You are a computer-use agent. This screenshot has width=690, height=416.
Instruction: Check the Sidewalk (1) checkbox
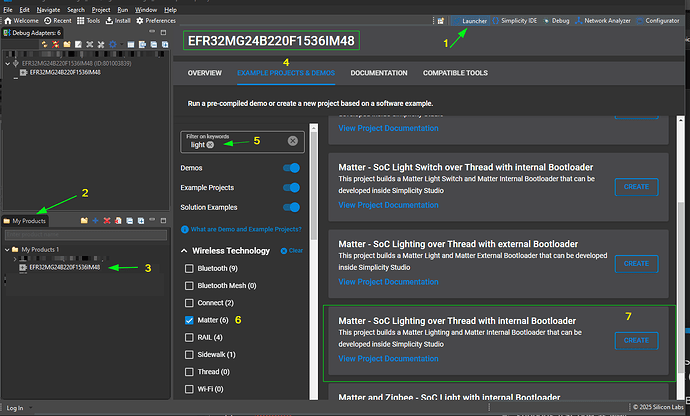189,354
